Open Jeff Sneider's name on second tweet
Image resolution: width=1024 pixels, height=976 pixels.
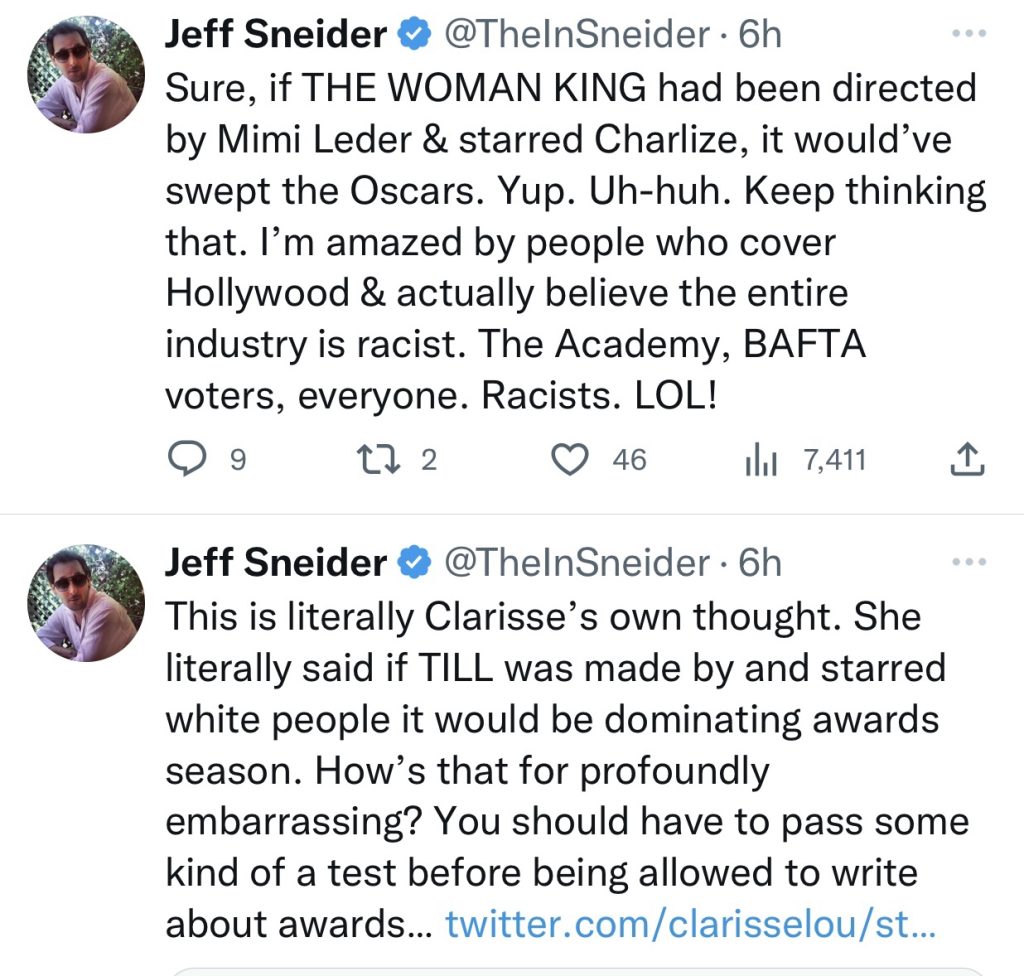[x=275, y=564]
